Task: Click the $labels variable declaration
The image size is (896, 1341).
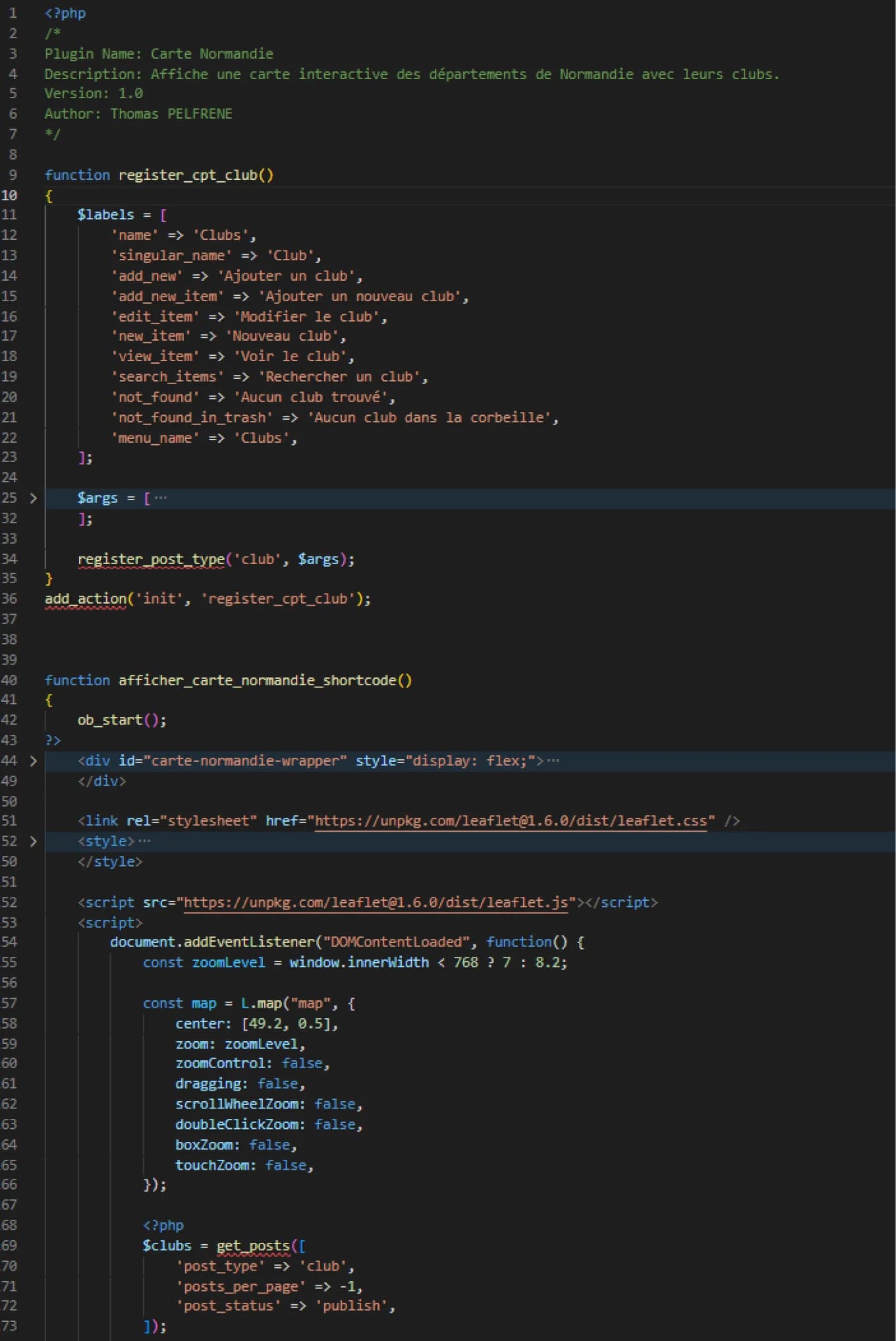Action: coord(105,215)
